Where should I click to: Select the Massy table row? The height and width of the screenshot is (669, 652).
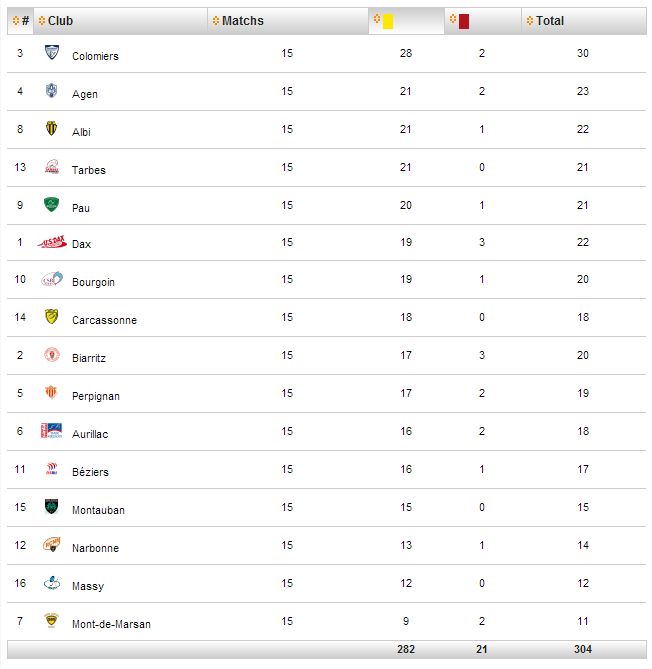(x=326, y=583)
